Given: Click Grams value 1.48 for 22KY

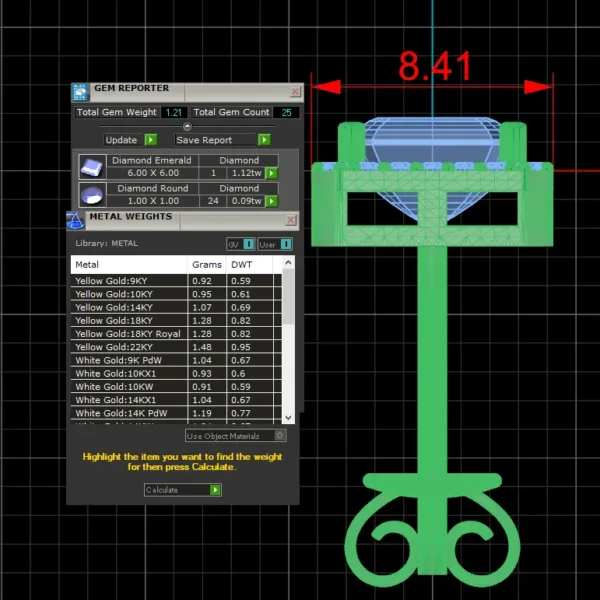Looking at the screenshot, I should pyautogui.click(x=202, y=347).
